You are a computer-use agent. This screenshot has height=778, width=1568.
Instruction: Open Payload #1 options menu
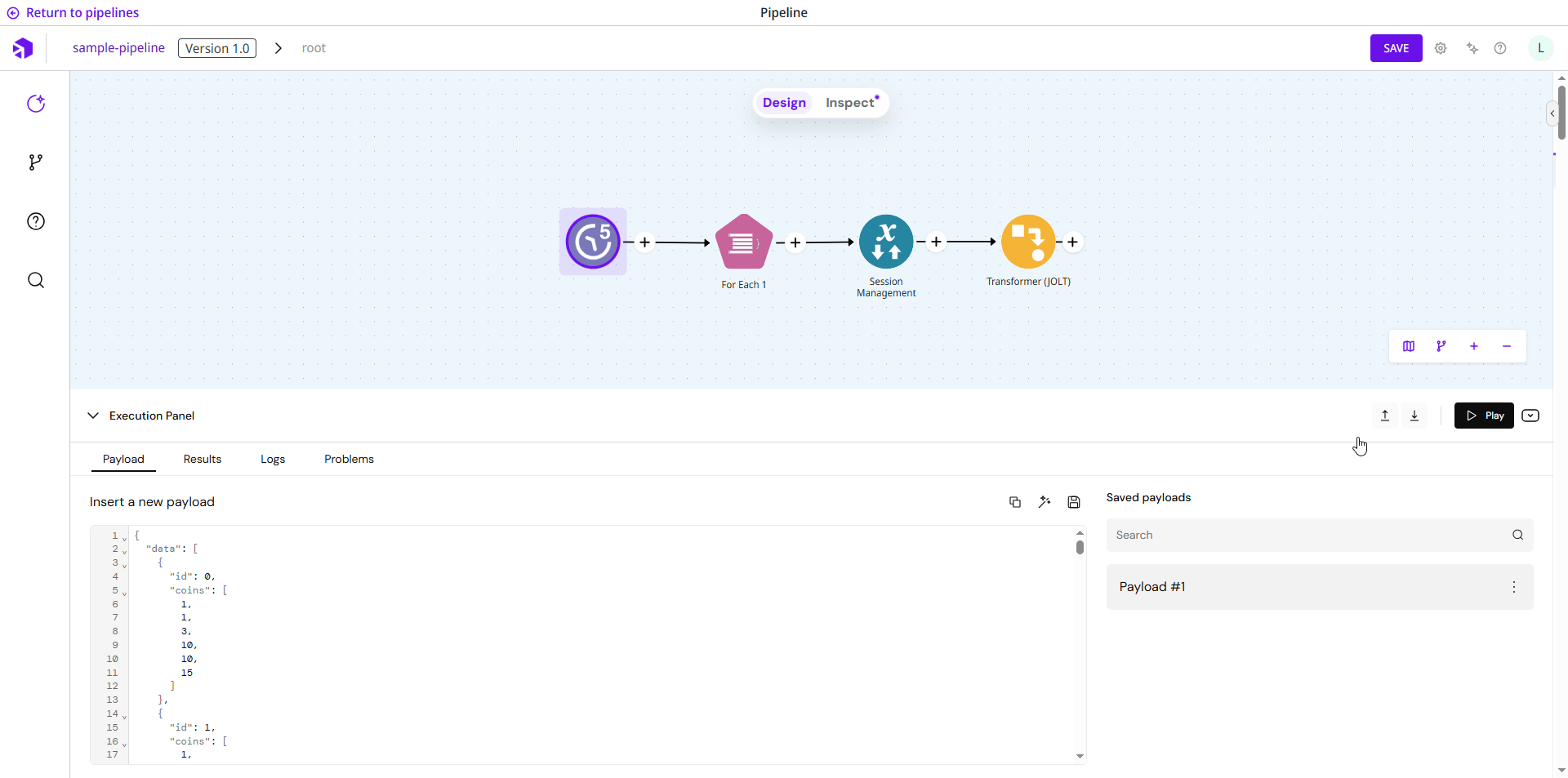pyautogui.click(x=1513, y=587)
